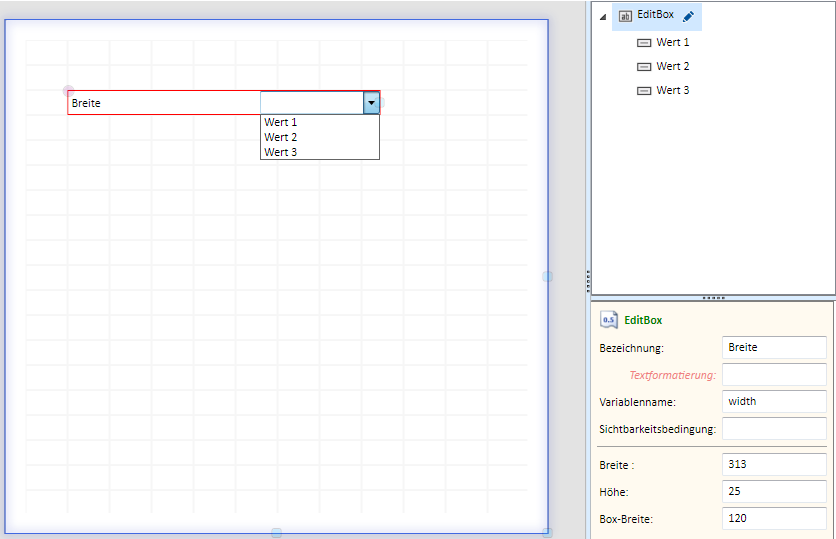Open the combo box arrow on canvas
Image resolution: width=836 pixels, height=539 pixels.
(371, 102)
